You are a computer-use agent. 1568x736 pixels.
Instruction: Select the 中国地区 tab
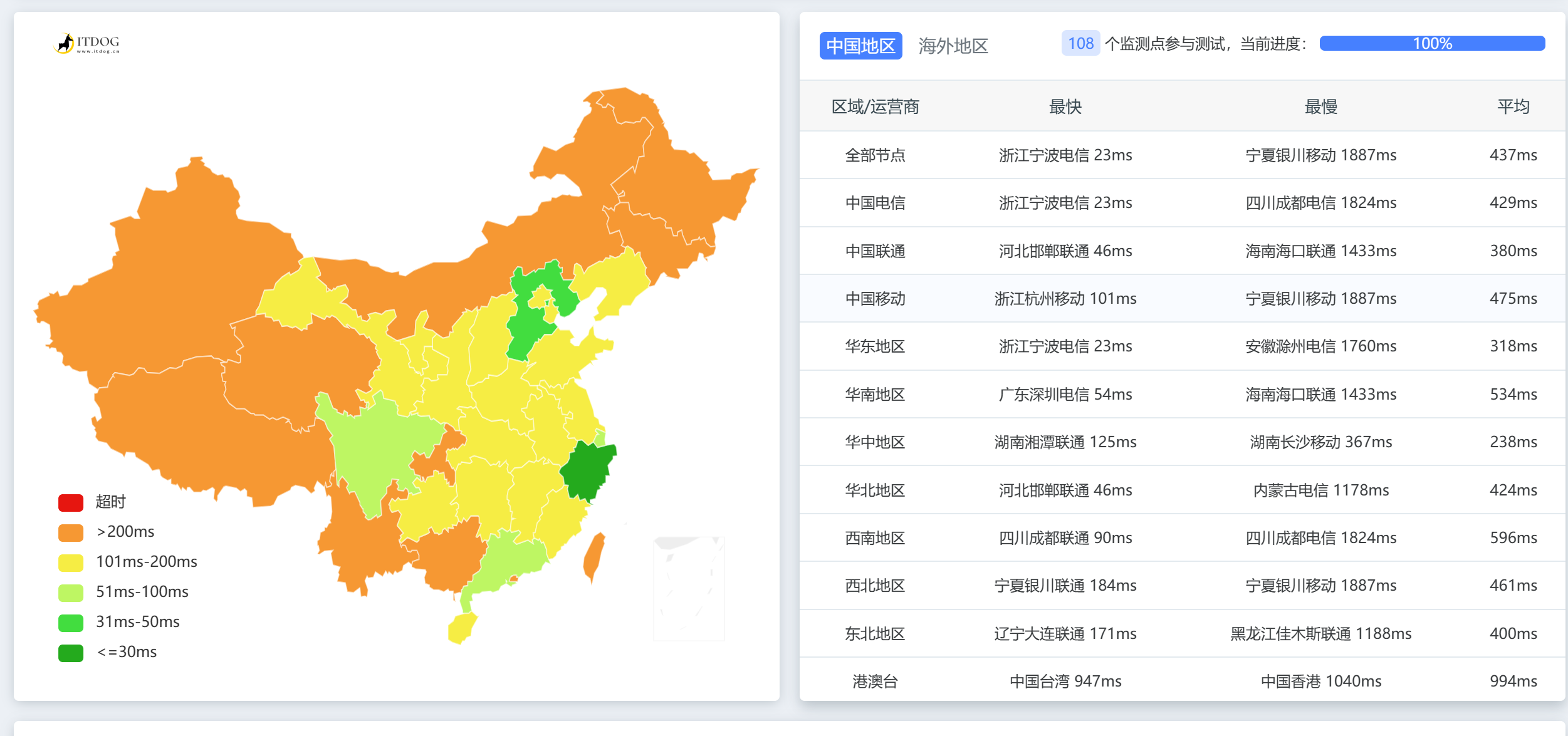860,46
